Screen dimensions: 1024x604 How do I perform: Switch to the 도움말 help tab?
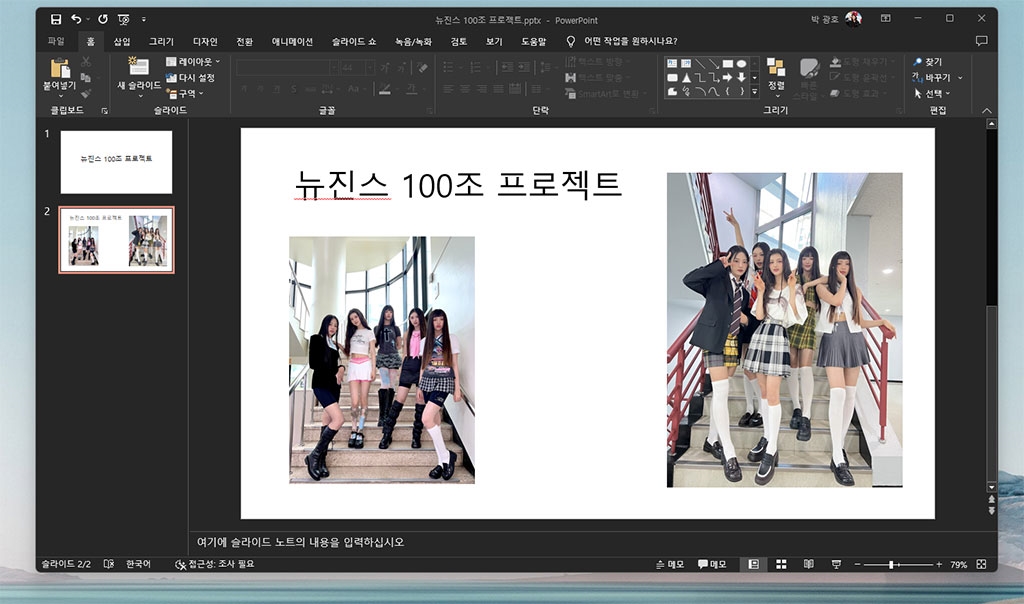point(534,41)
